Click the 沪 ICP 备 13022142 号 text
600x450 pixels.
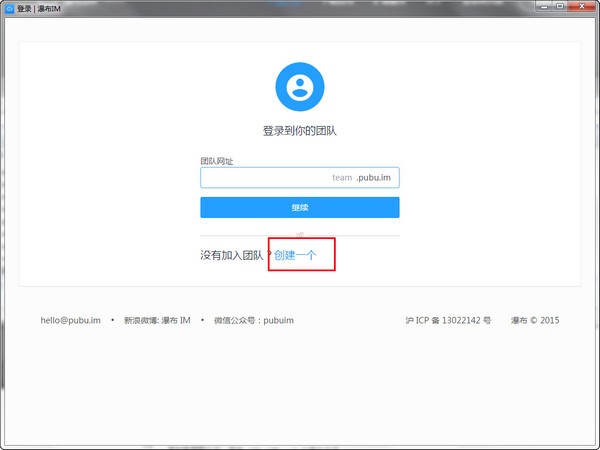tap(448, 320)
